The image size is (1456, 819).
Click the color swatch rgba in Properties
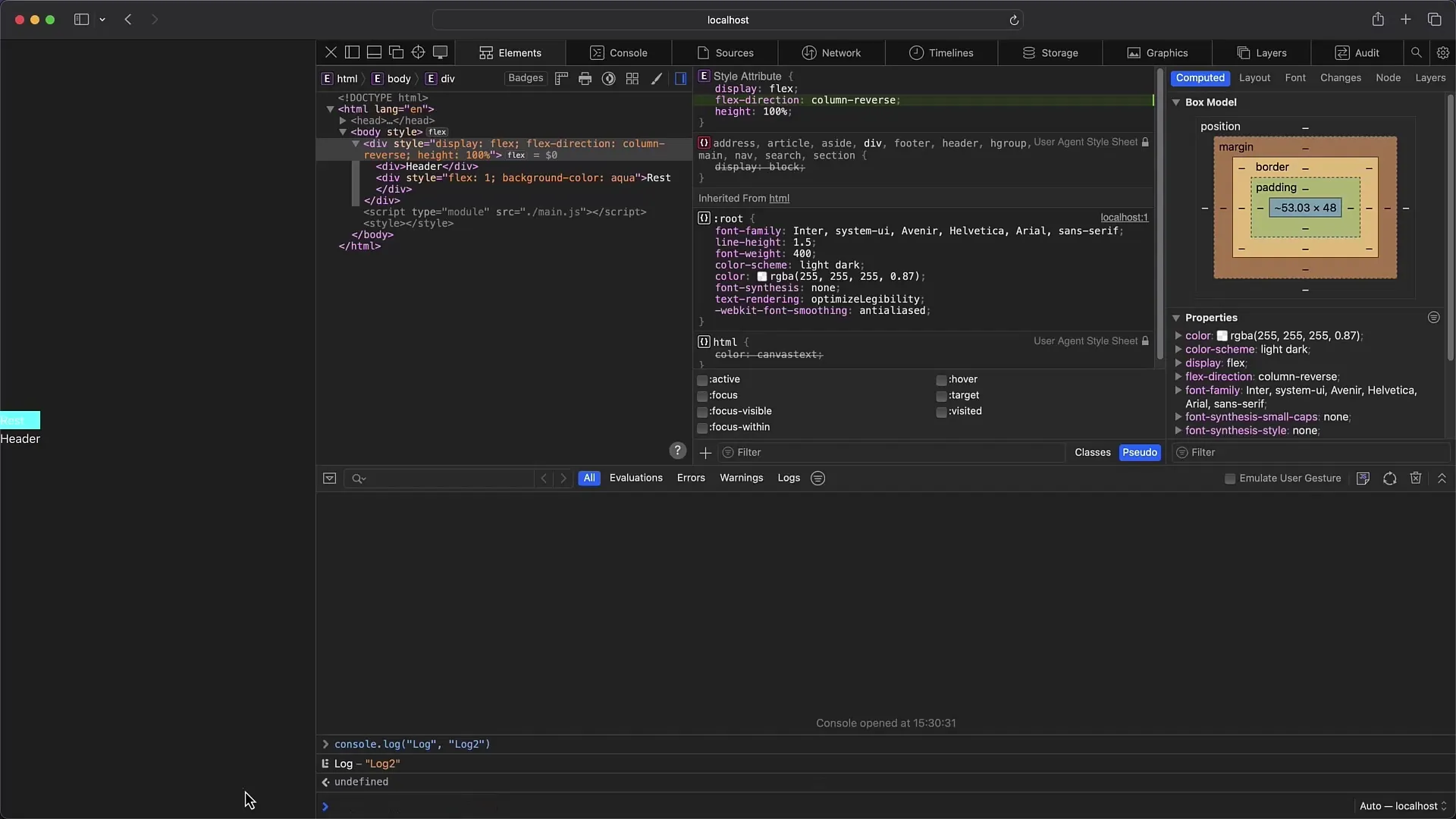click(x=1221, y=335)
